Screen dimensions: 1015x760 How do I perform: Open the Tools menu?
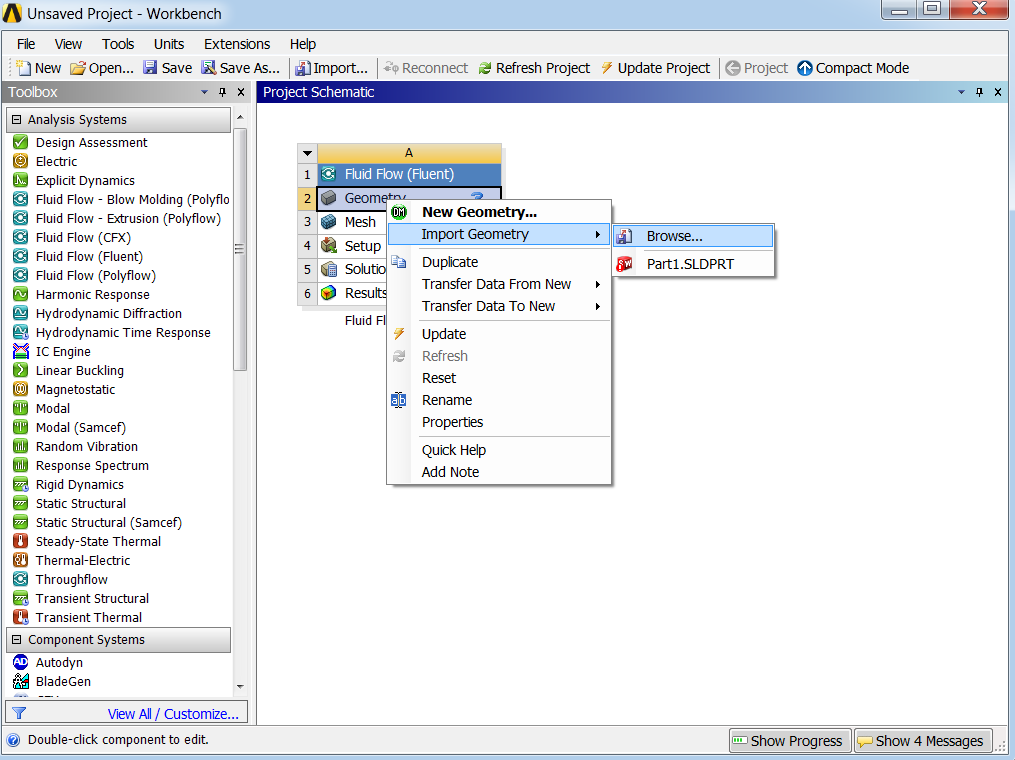(x=118, y=44)
